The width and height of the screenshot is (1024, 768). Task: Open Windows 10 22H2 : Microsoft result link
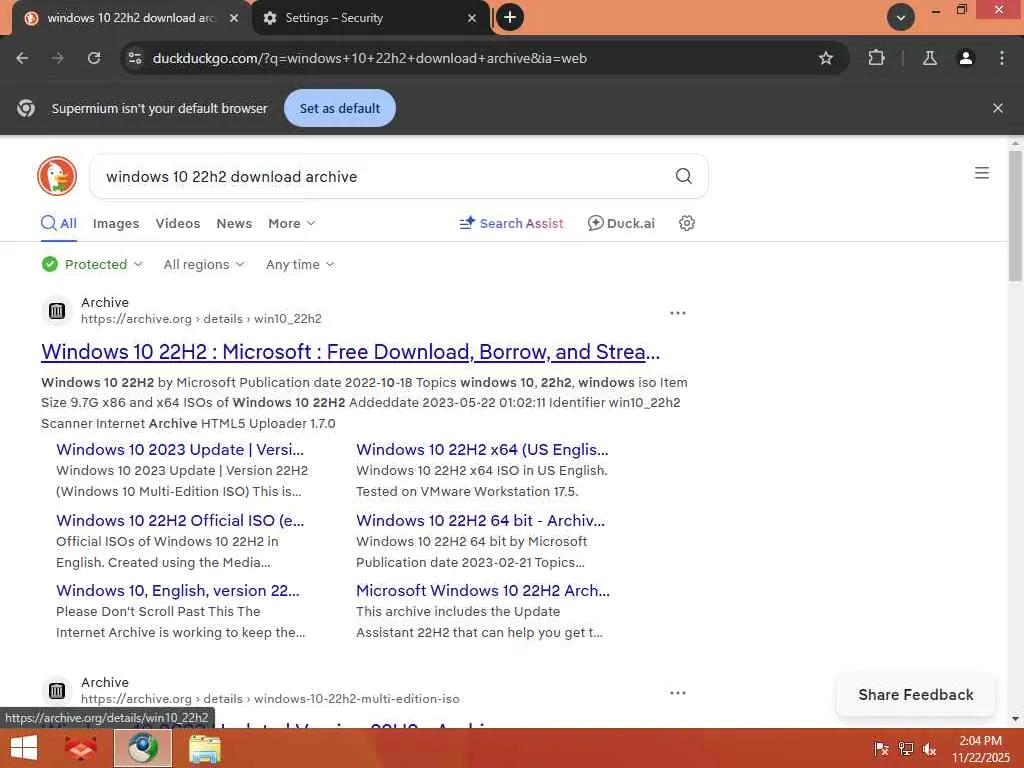[x=351, y=352]
